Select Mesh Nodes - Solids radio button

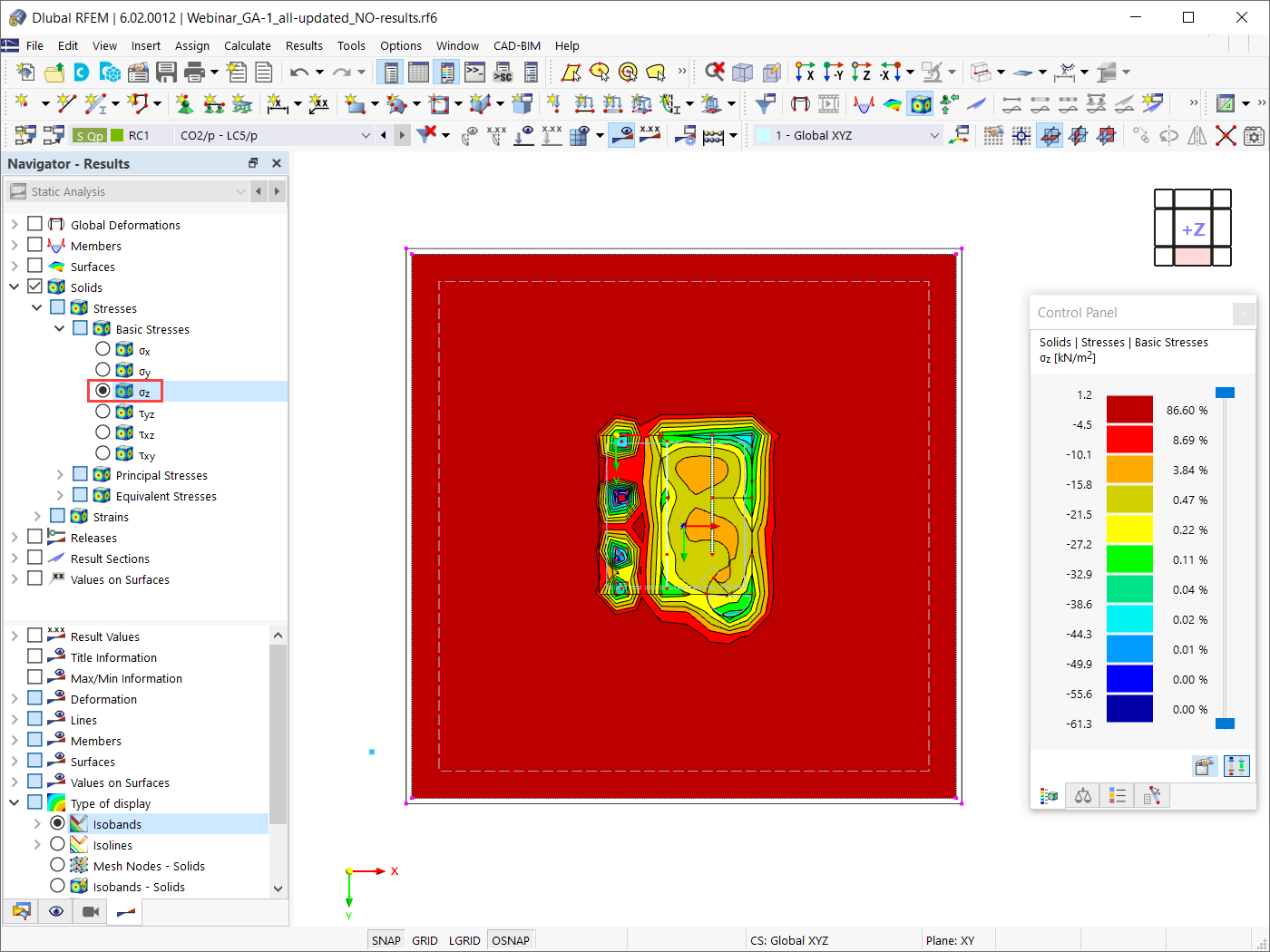tap(57, 865)
